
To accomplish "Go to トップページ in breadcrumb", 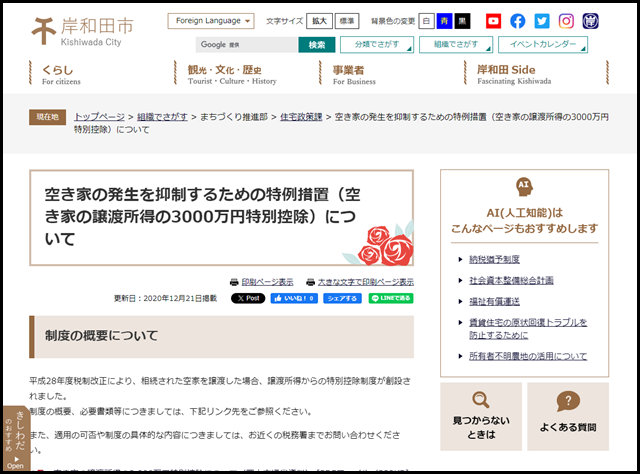I will [x=99, y=117].
